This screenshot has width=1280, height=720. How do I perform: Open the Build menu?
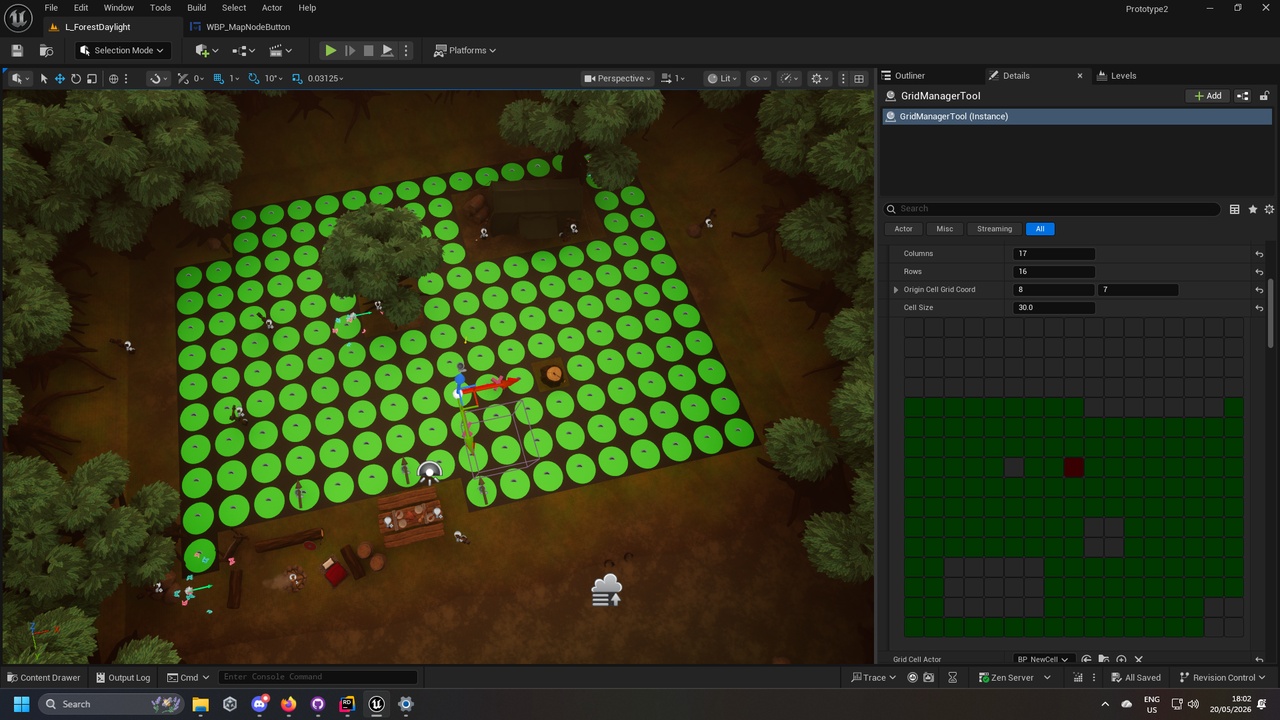click(196, 8)
